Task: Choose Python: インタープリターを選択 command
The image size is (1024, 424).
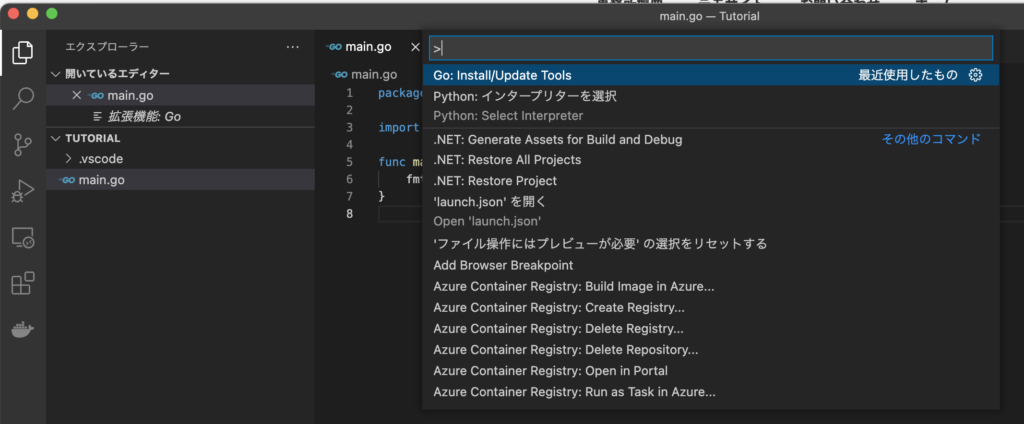Action: click(711, 106)
